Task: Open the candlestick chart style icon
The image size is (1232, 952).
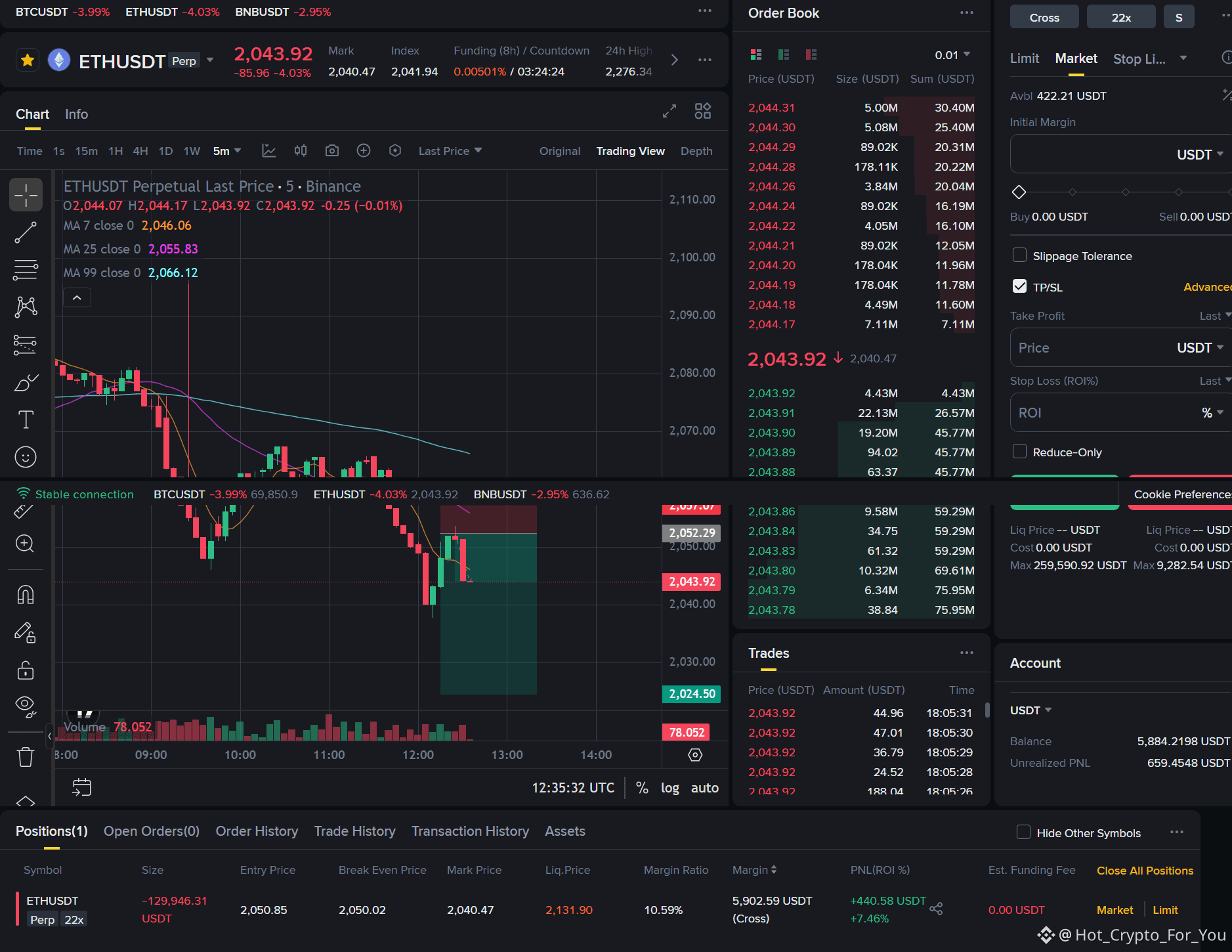Action: coord(301,151)
